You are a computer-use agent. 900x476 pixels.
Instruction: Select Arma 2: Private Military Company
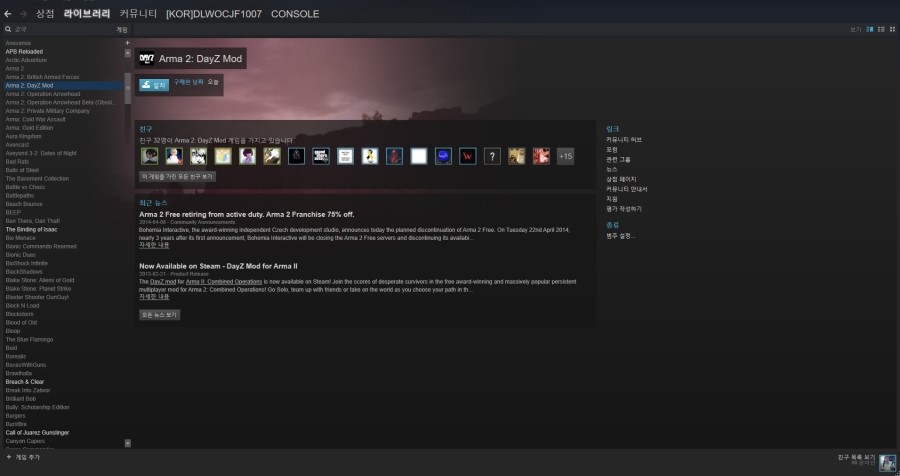tap(48, 111)
